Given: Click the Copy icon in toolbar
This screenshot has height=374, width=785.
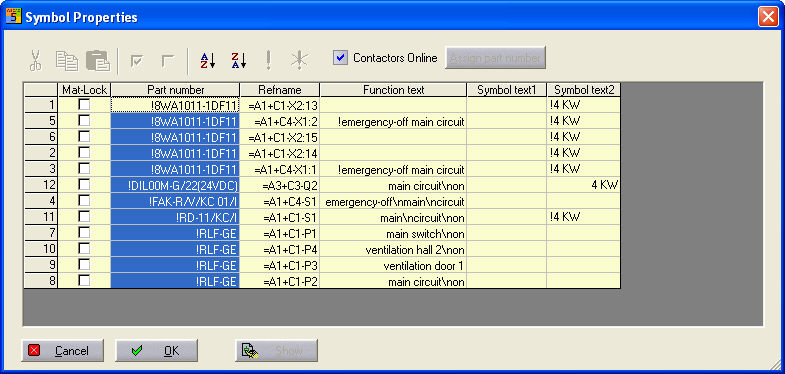Looking at the screenshot, I should pos(67,60).
